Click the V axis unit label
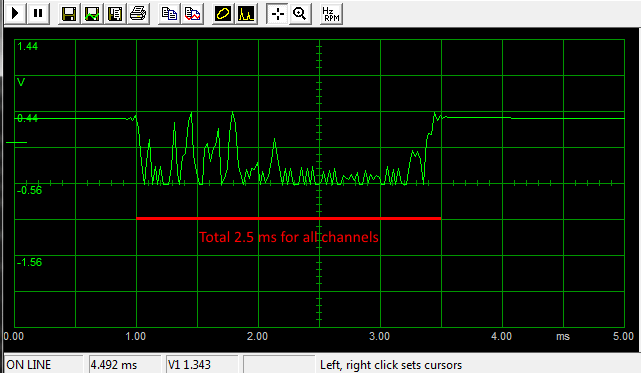The image size is (641, 373). 21,82
